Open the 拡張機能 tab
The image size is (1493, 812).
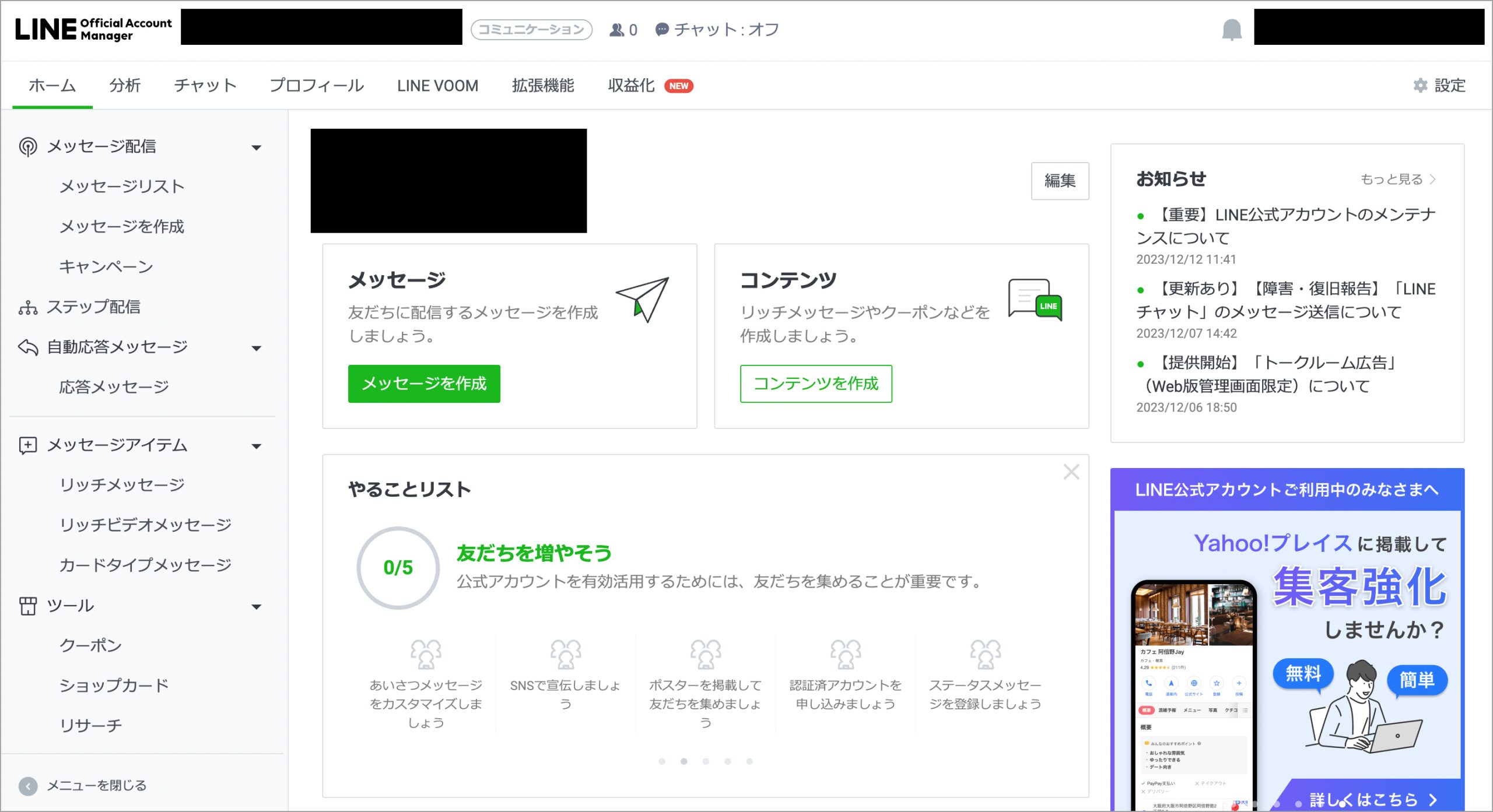(543, 85)
